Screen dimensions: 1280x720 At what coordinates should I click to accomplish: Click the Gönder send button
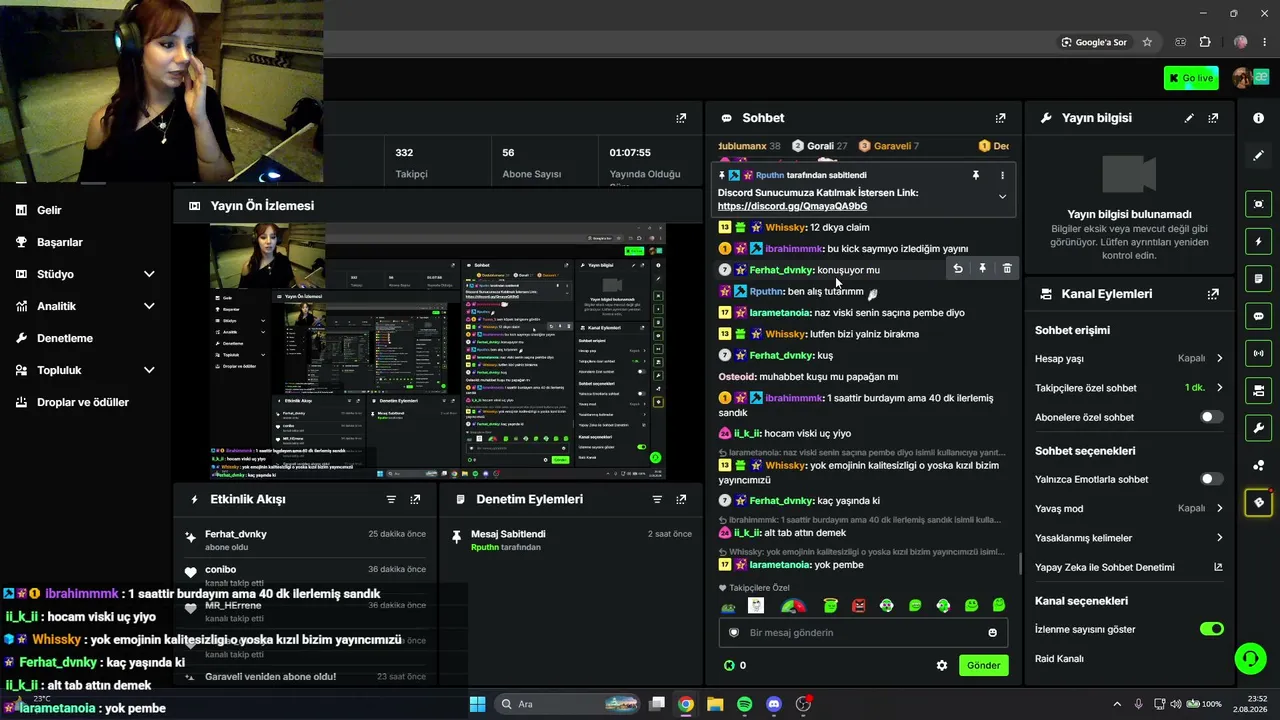983,665
